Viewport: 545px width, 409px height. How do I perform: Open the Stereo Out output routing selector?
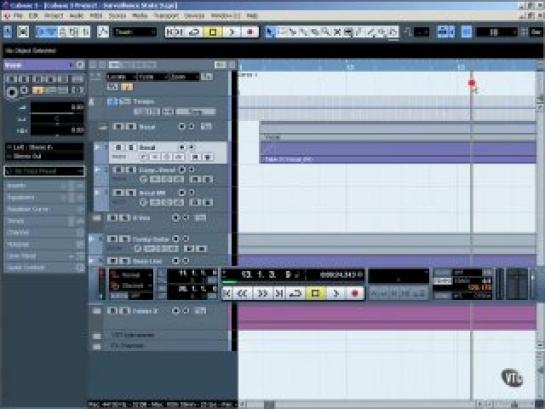[44, 156]
